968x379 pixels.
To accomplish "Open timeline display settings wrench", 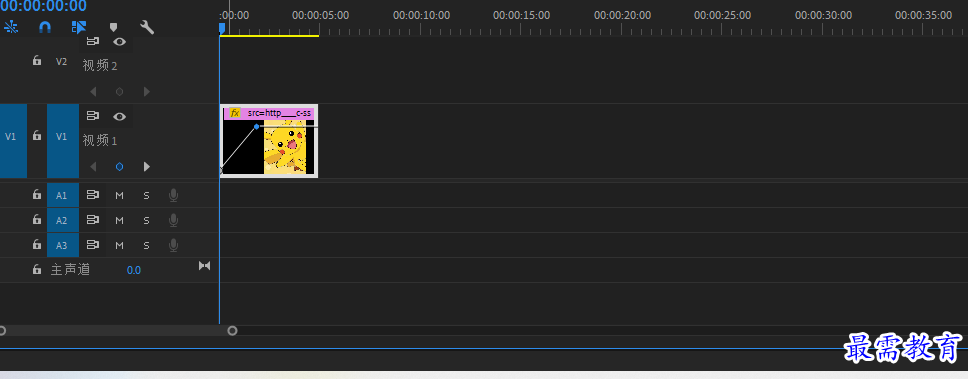I will pos(147,27).
